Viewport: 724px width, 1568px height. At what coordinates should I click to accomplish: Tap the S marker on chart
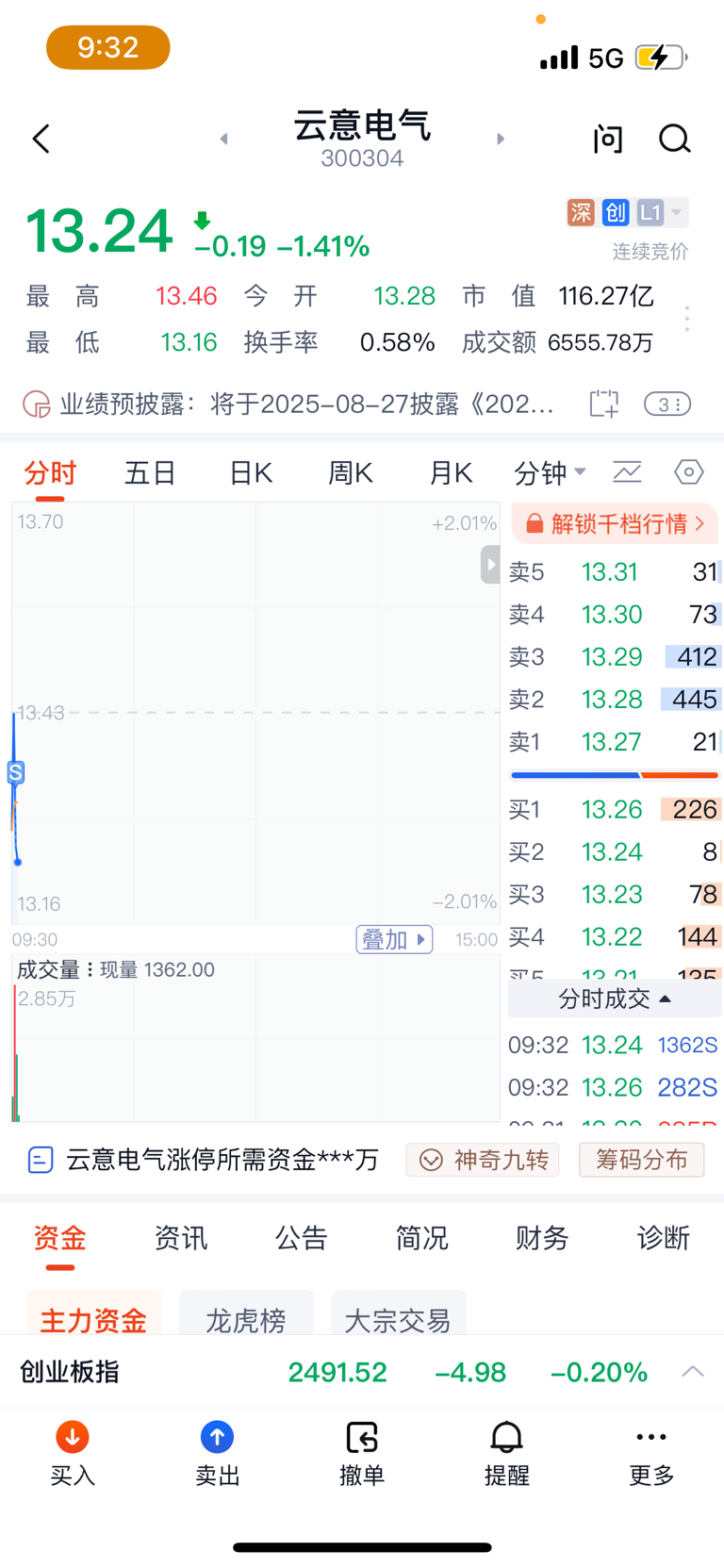[x=15, y=773]
